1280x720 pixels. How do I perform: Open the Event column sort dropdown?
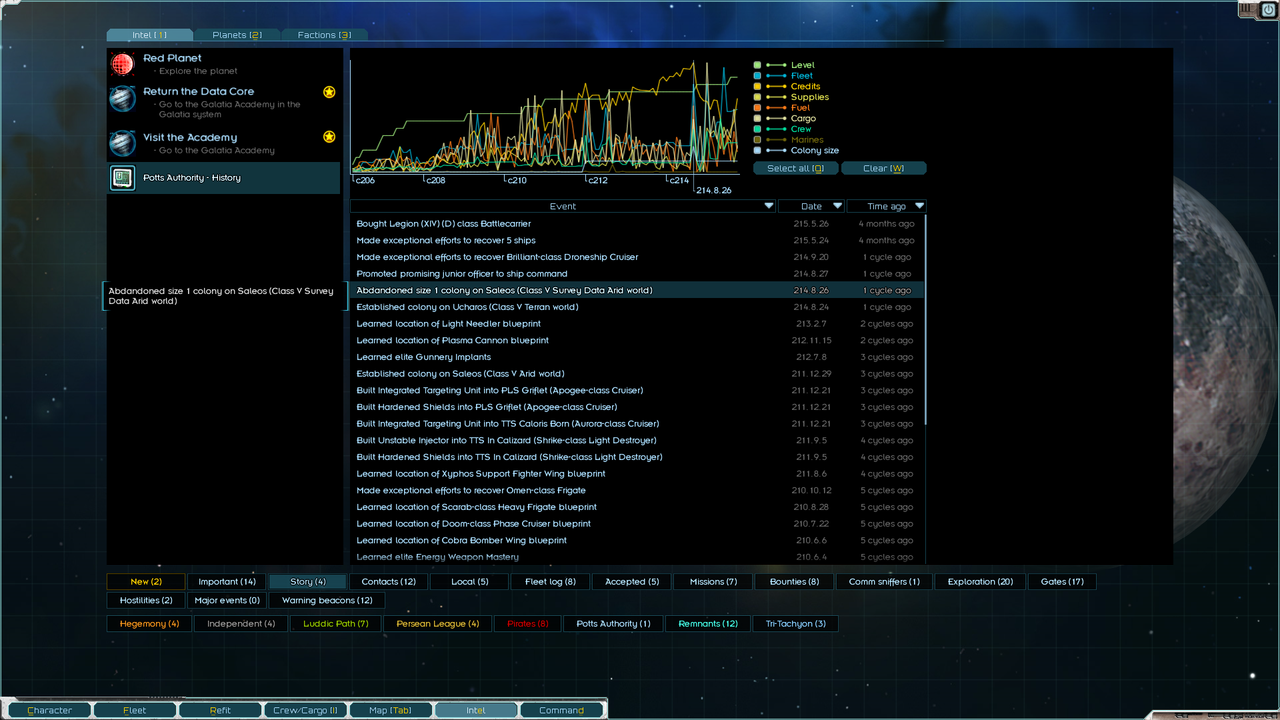[769, 206]
